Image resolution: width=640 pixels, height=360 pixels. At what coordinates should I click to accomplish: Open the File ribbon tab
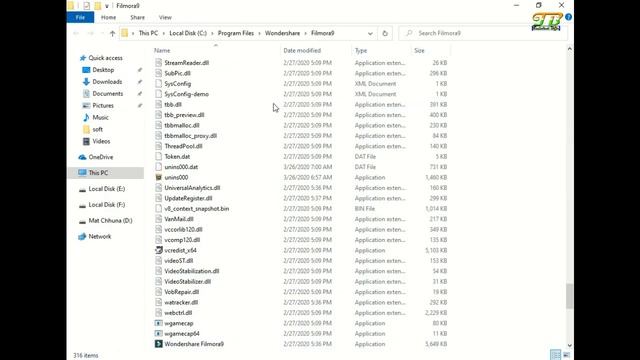tap(80, 18)
